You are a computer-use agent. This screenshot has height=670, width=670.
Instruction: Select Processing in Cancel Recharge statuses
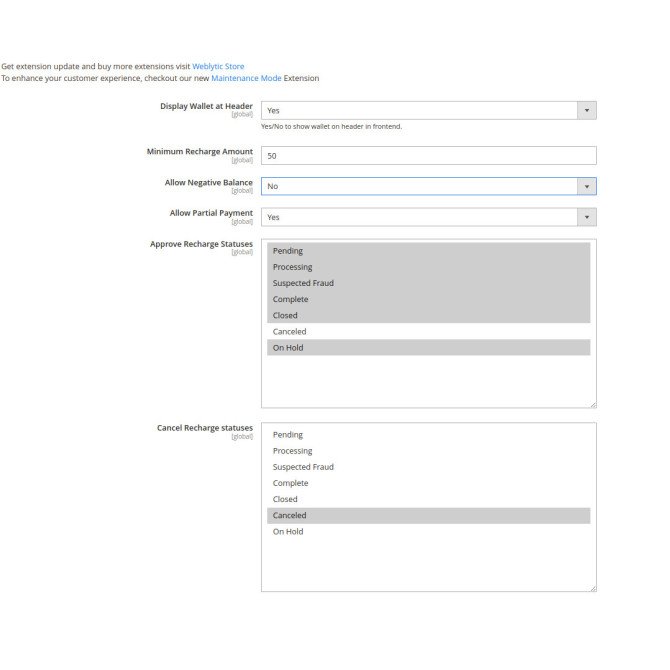click(429, 451)
